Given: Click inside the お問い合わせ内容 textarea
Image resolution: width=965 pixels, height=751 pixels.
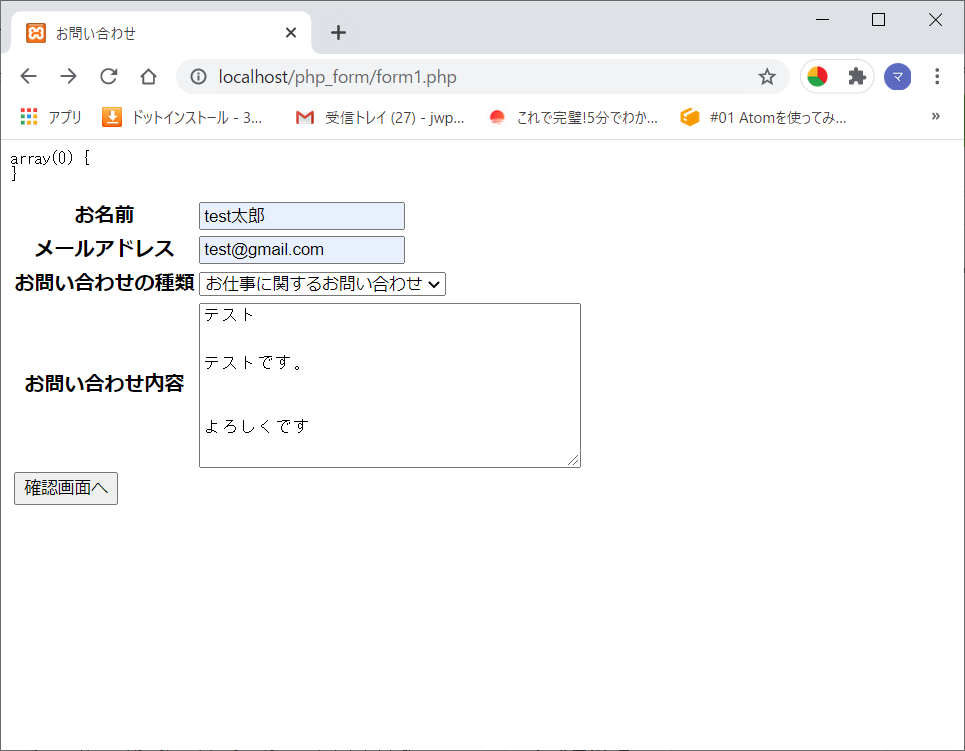Looking at the screenshot, I should (390, 385).
